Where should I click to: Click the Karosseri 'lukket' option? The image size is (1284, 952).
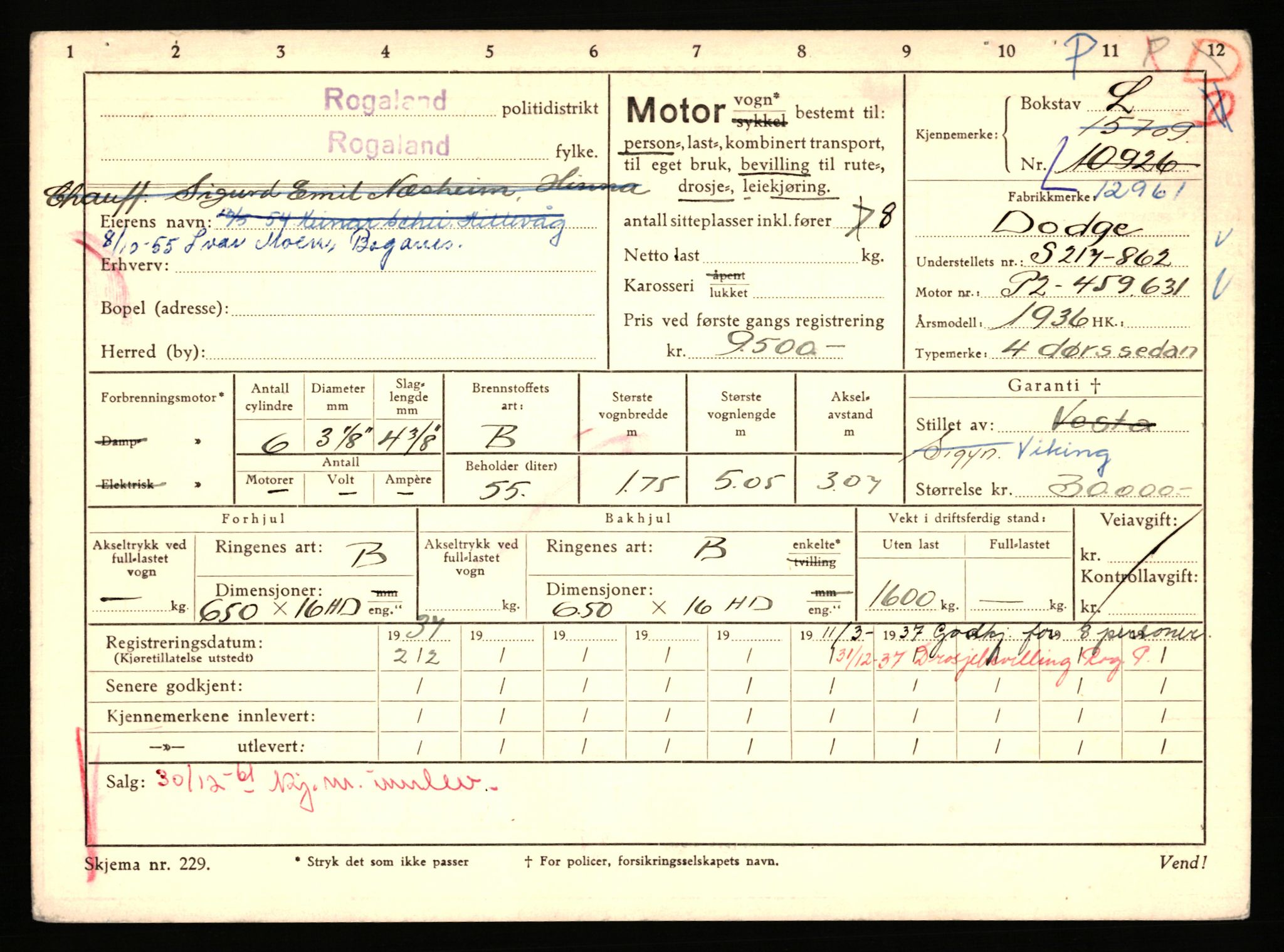click(x=729, y=293)
